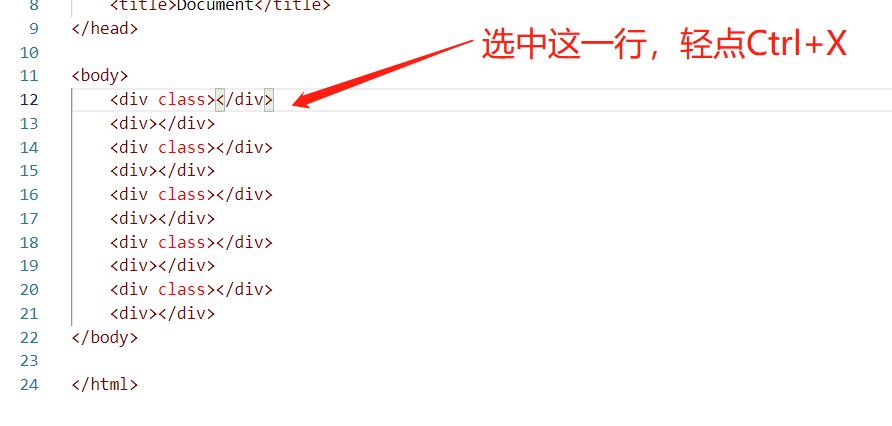
Task: Click the class attribute on line 16
Action: tap(181, 195)
